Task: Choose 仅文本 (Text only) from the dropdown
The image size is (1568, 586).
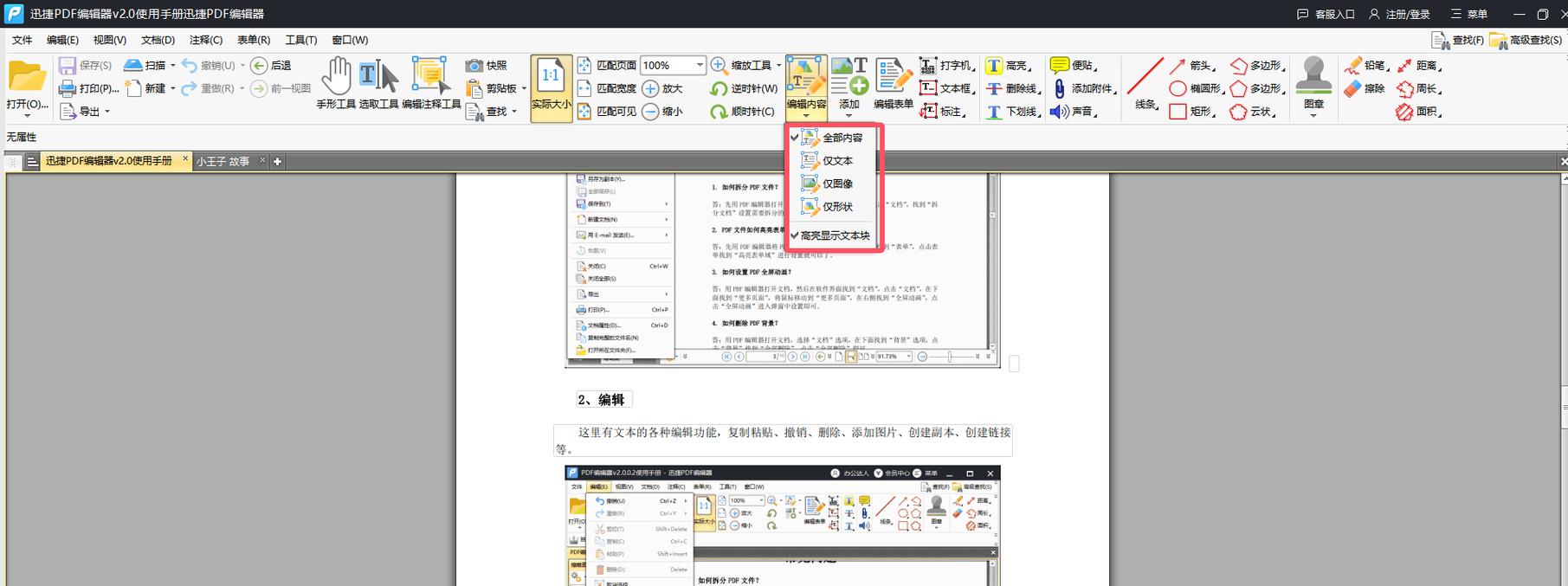Action: [x=834, y=161]
